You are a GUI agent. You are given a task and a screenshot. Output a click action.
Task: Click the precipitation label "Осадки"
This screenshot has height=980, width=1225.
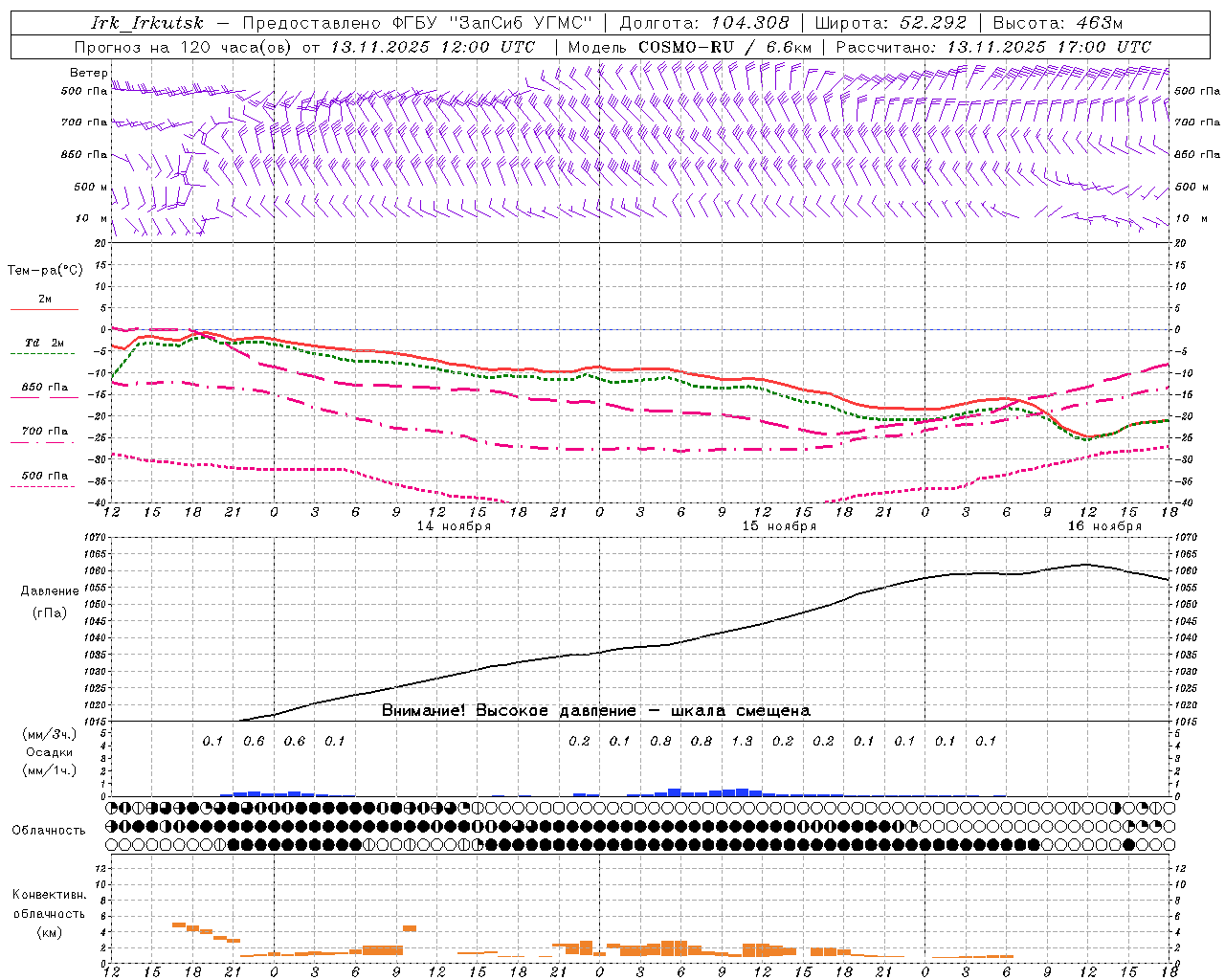tap(49, 752)
